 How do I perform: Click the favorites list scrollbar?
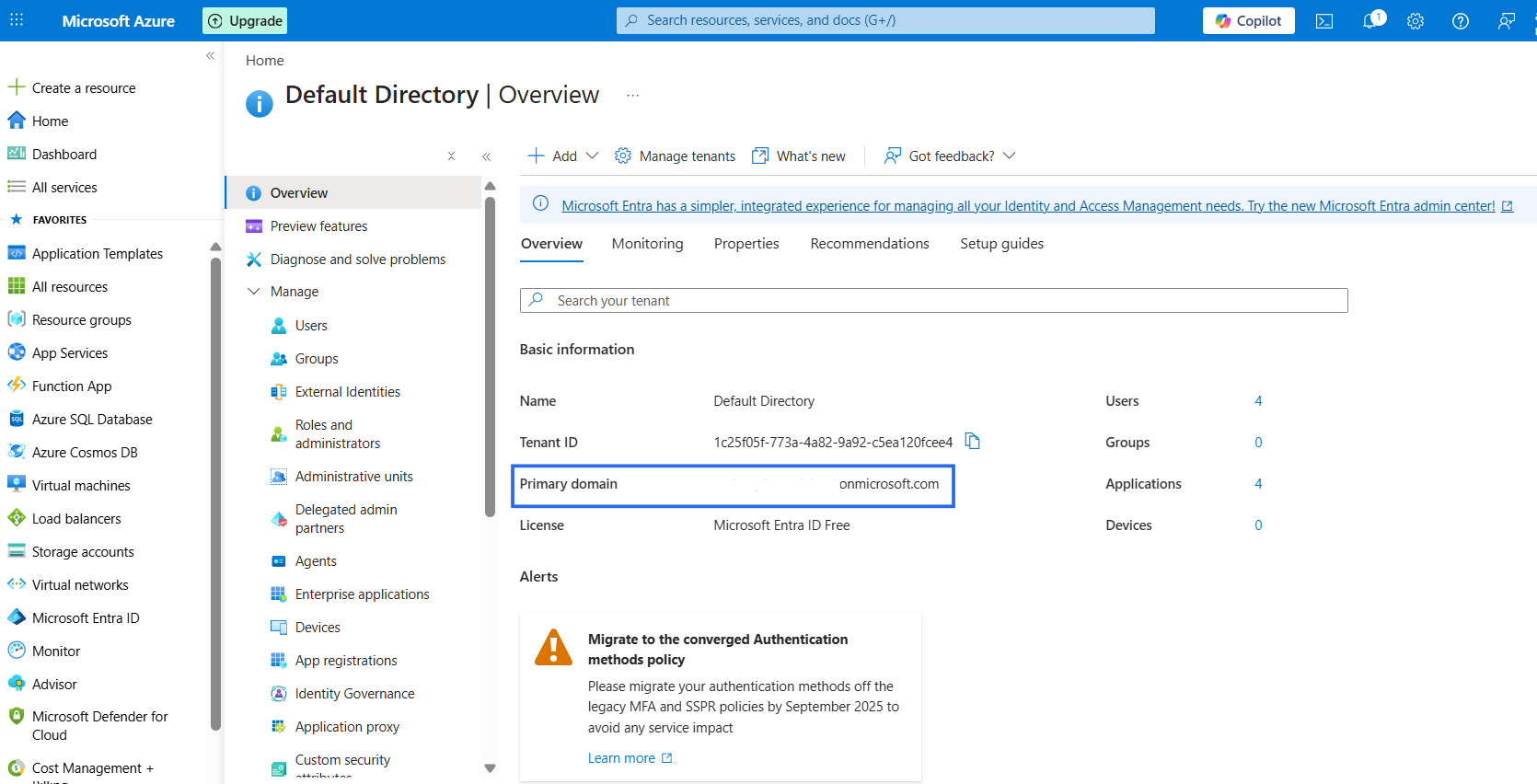pyautogui.click(x=215, y=492)
